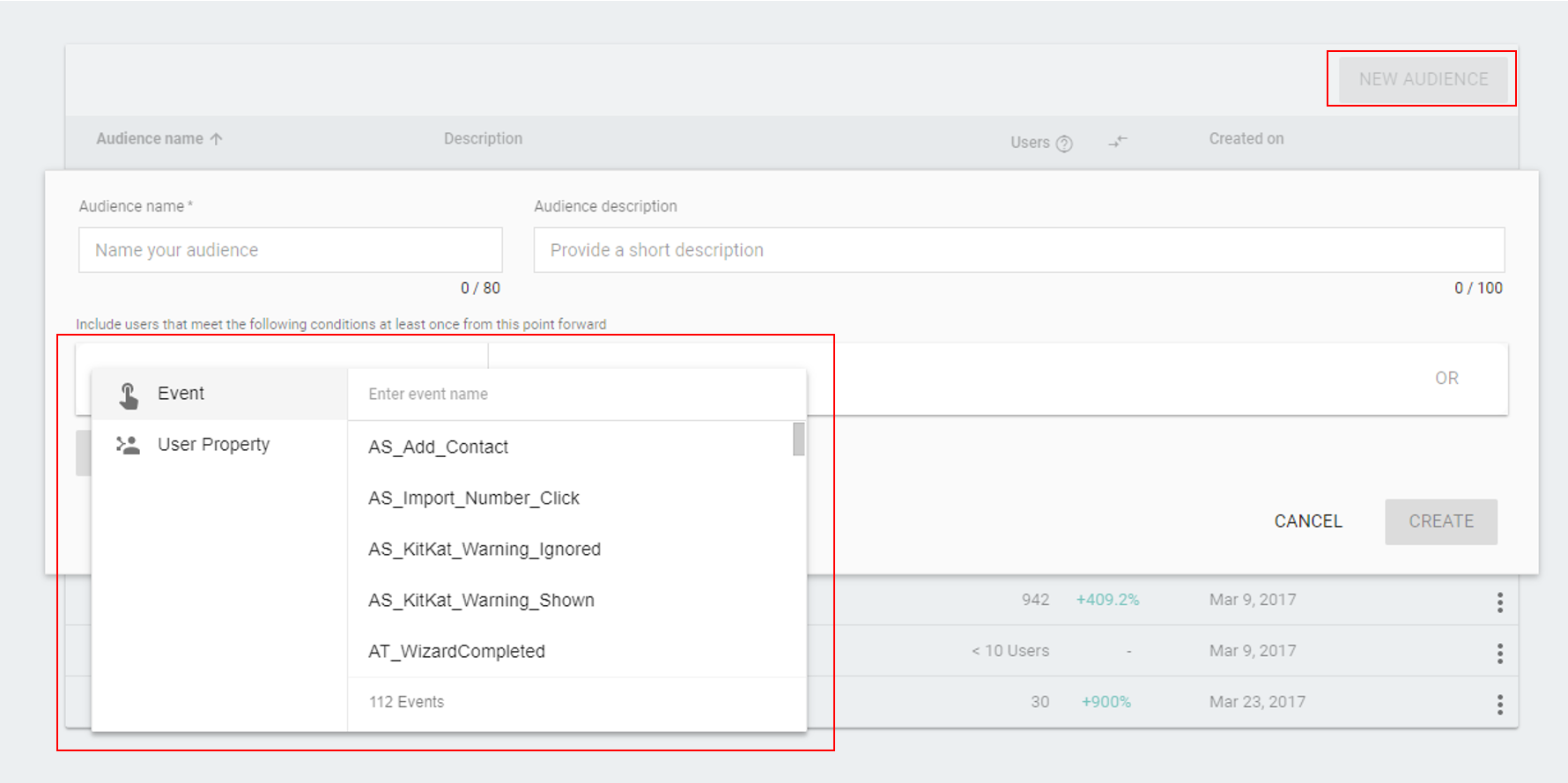This screenshot has width=1568, height=783.
Task: Click the User Property people icon
Action: [x=129, y=445]
